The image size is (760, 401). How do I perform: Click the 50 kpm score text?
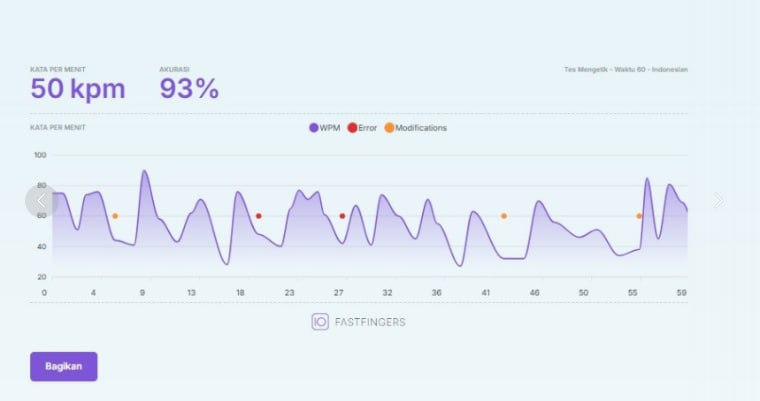point(78,89)
